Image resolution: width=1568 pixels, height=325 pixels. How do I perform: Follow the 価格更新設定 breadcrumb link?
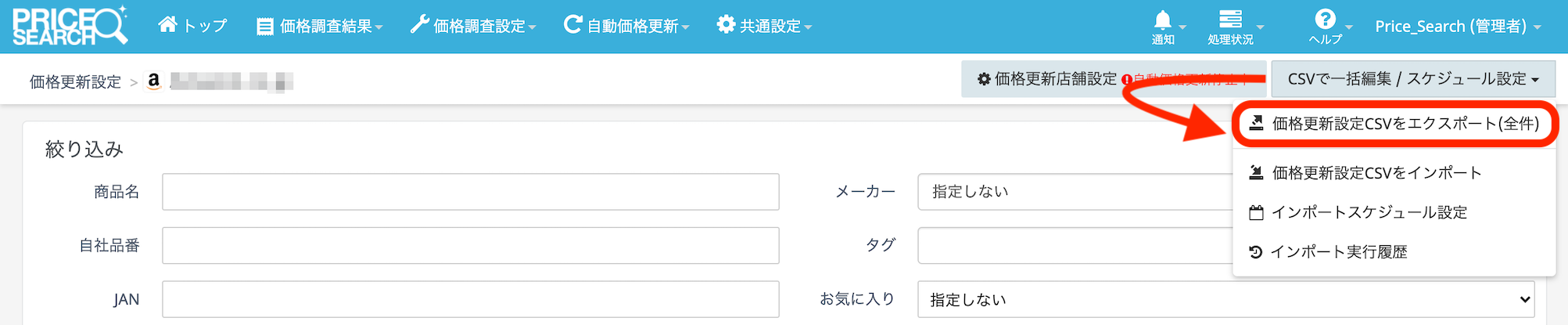click(75, 82)
